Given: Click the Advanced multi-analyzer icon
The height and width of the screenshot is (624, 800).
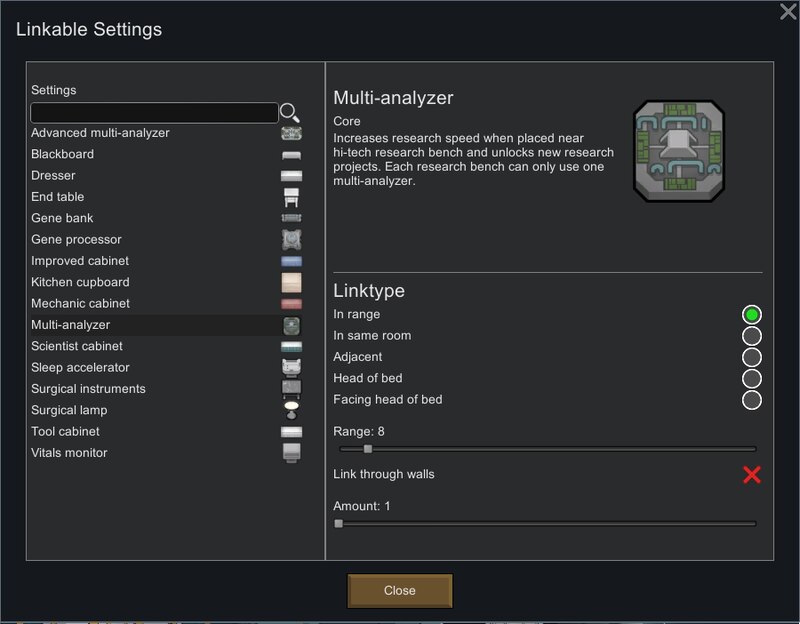Looking at the screenshot, I should 291,133.
